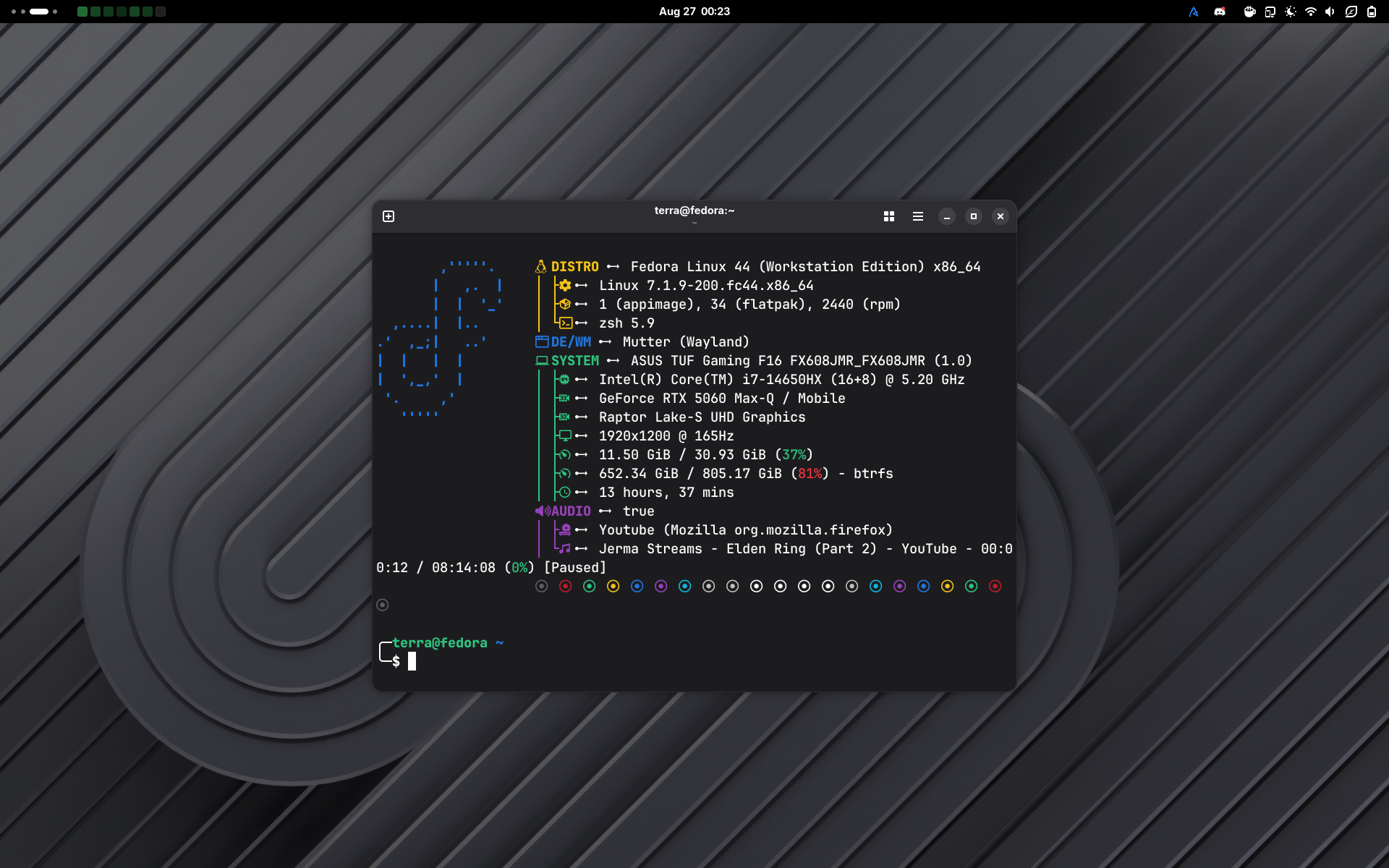Screen dimensions: 1389x868
Task: Click 'Youtube (Mozilla org.mozilla.firefox)' text
Action: (x=746, y=529)
